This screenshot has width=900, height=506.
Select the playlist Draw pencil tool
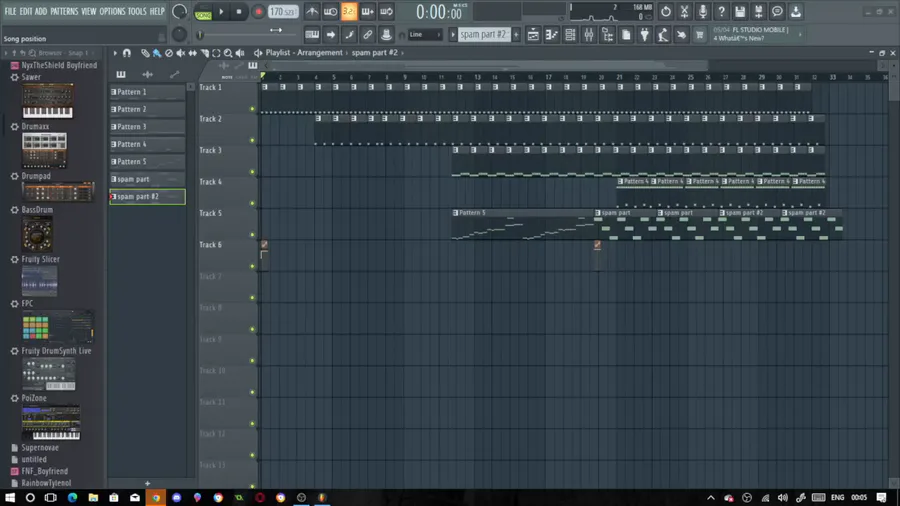point(145,53)
